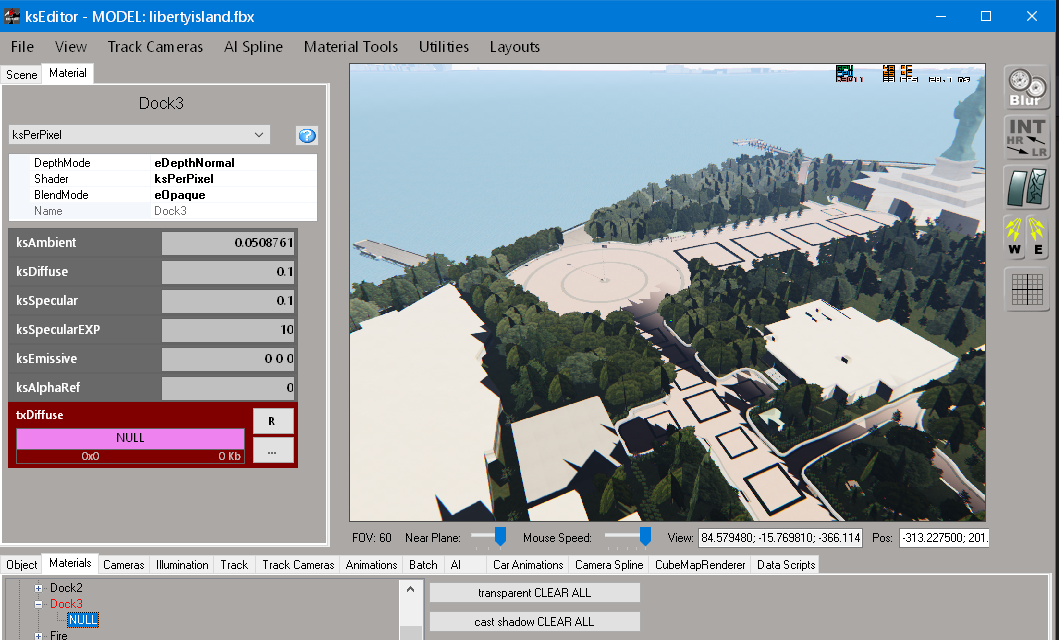This screenshot has height=640, width=1059.
Task: Click the W E lights icon
Action: point(1027,237)
